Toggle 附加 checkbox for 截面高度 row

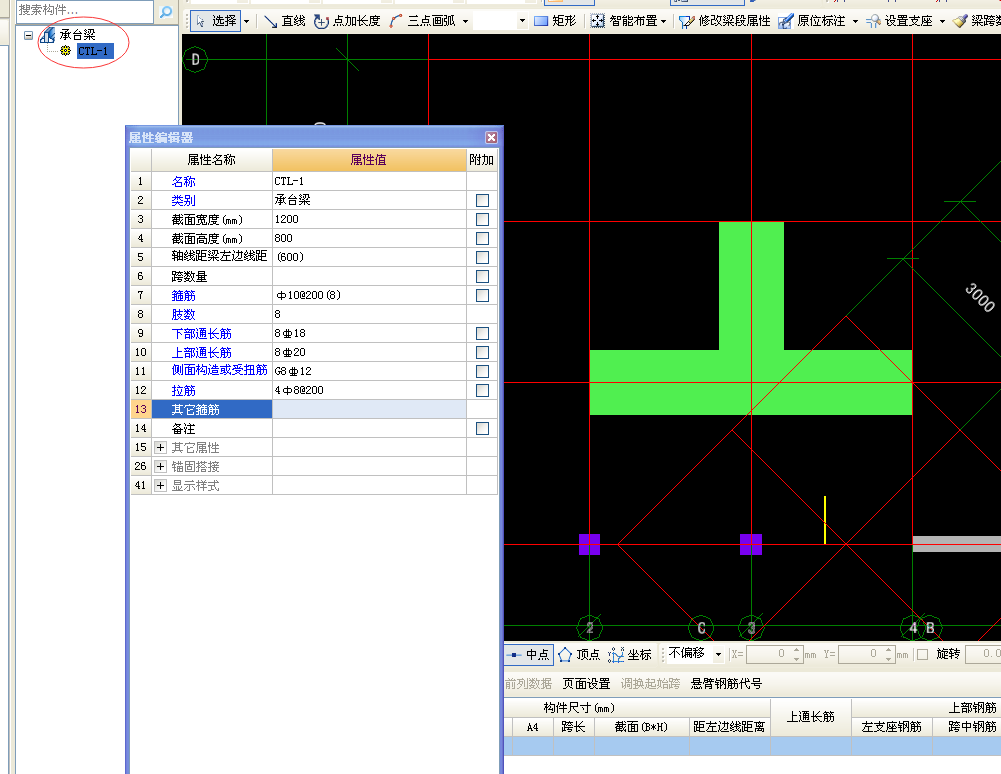click(x=483, y=238)
